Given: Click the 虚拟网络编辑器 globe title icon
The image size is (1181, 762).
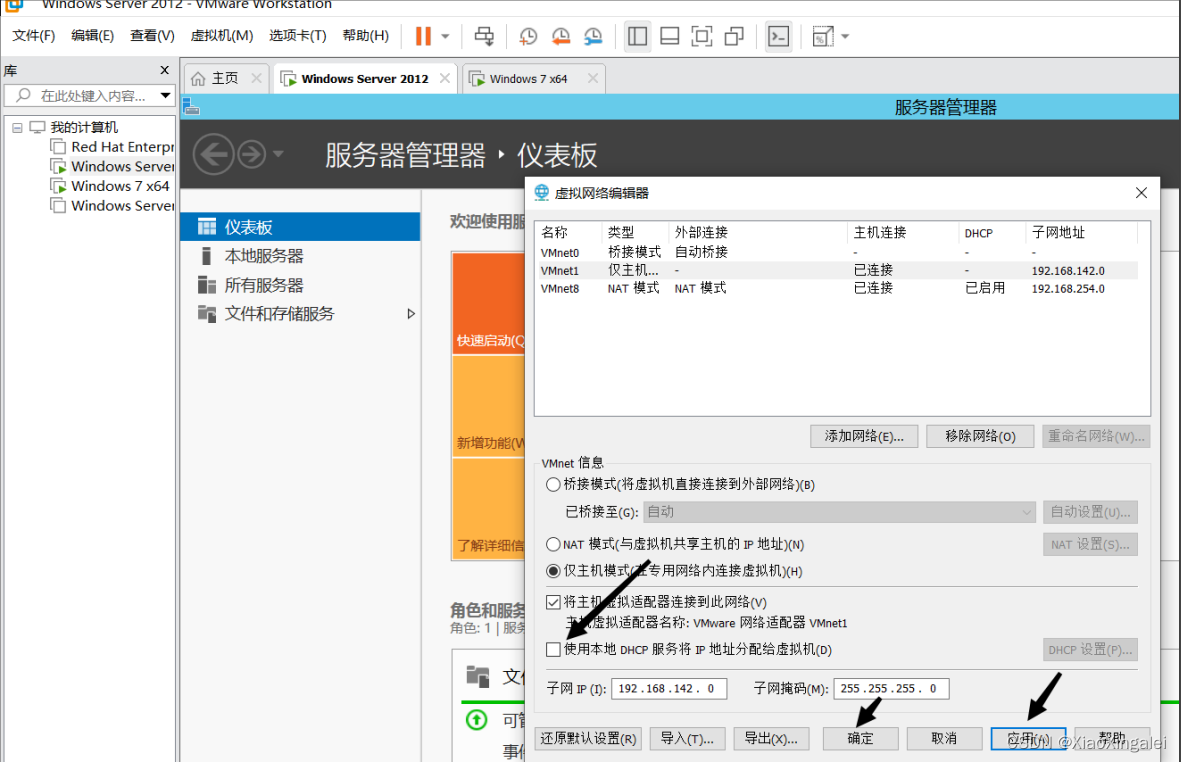Looking at the screenshot, I should (x=542, y=193).
